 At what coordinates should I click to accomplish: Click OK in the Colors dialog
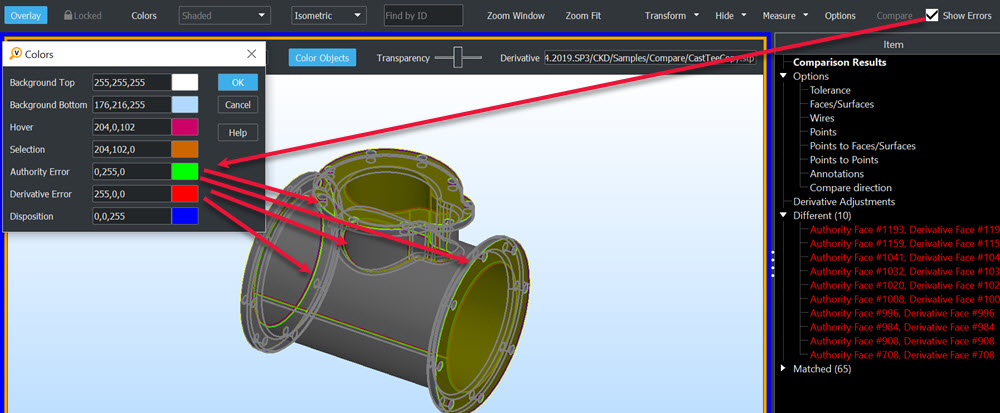click(x=237, y=82)
